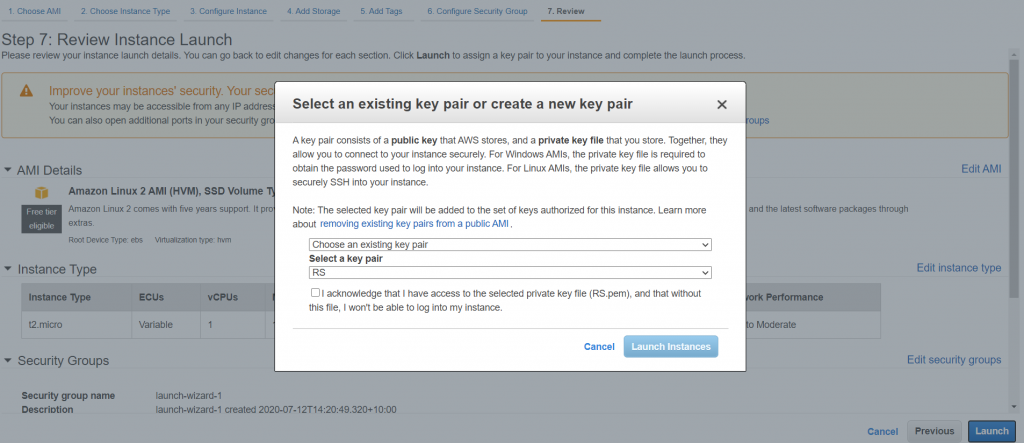Expand the 'RS' key pair dropdown

coord(509,272)
